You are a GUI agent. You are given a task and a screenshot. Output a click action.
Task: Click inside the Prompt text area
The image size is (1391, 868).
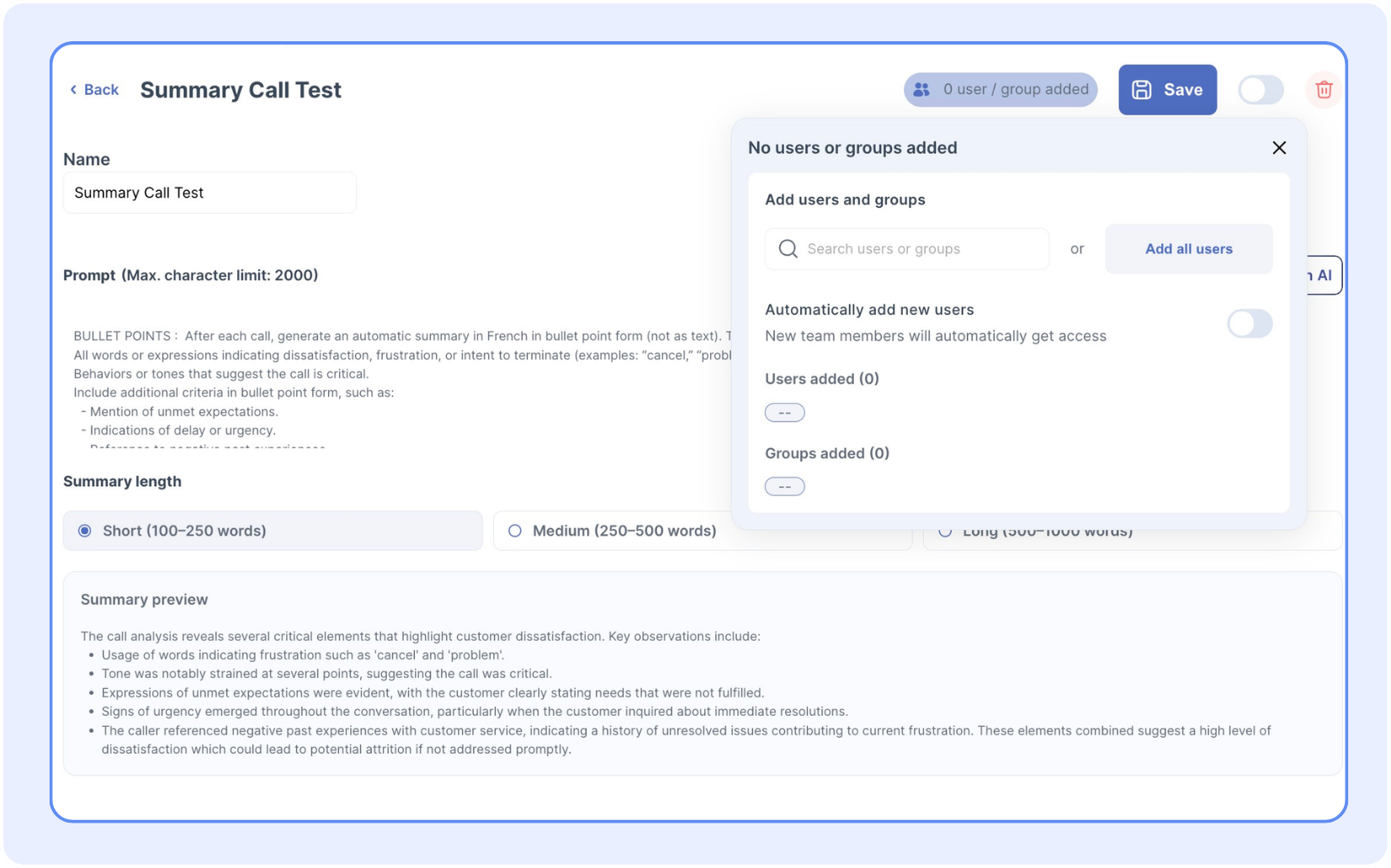396,383
